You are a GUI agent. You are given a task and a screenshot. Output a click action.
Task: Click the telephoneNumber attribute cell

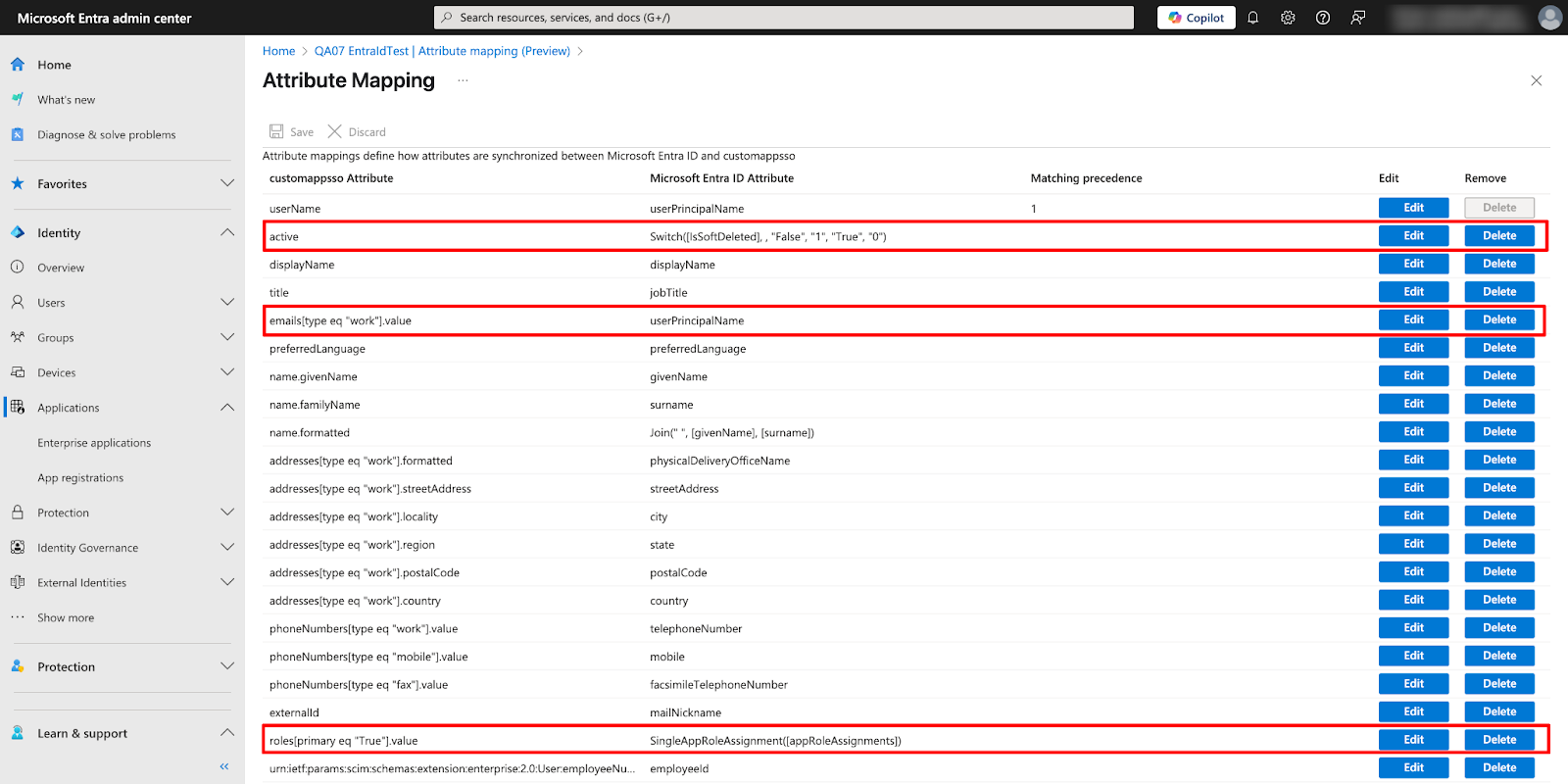(x=696, y=629)
